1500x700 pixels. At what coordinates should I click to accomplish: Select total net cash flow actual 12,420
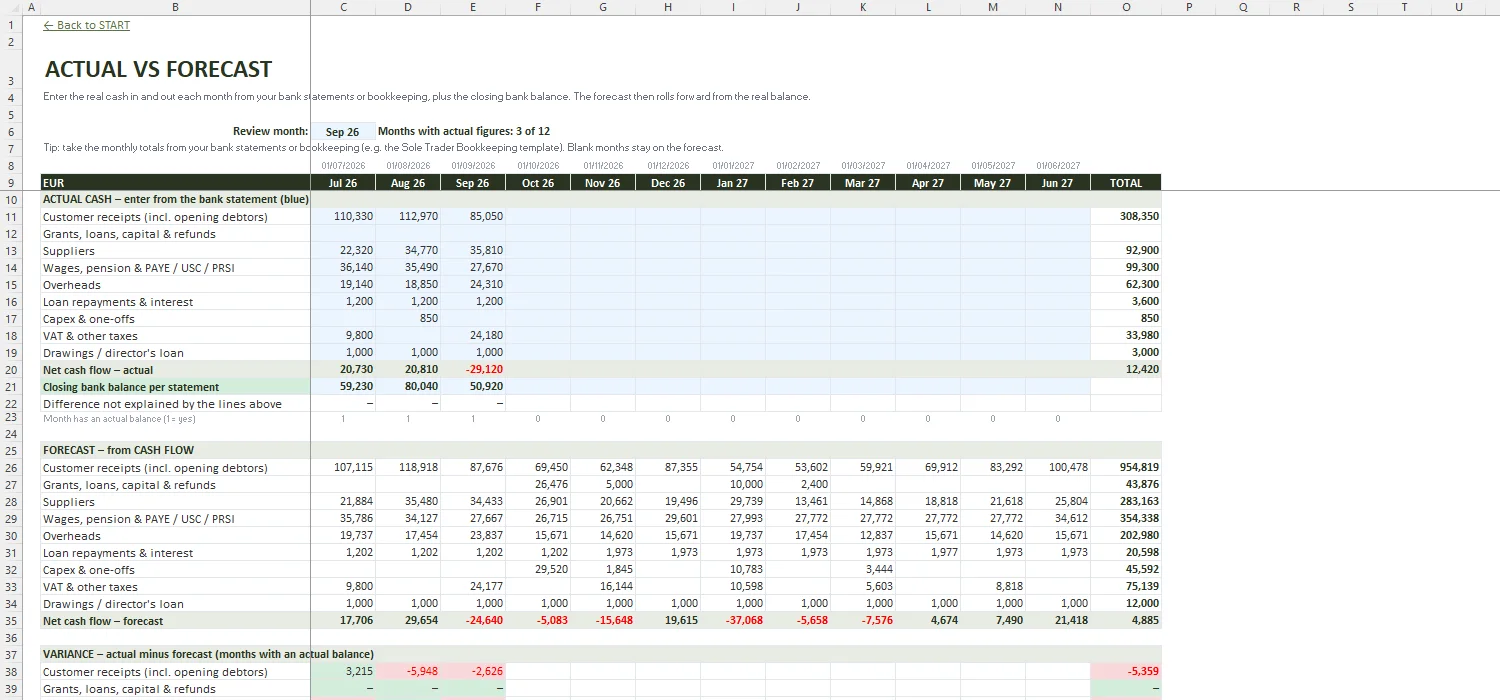(x=1126, y=370)
